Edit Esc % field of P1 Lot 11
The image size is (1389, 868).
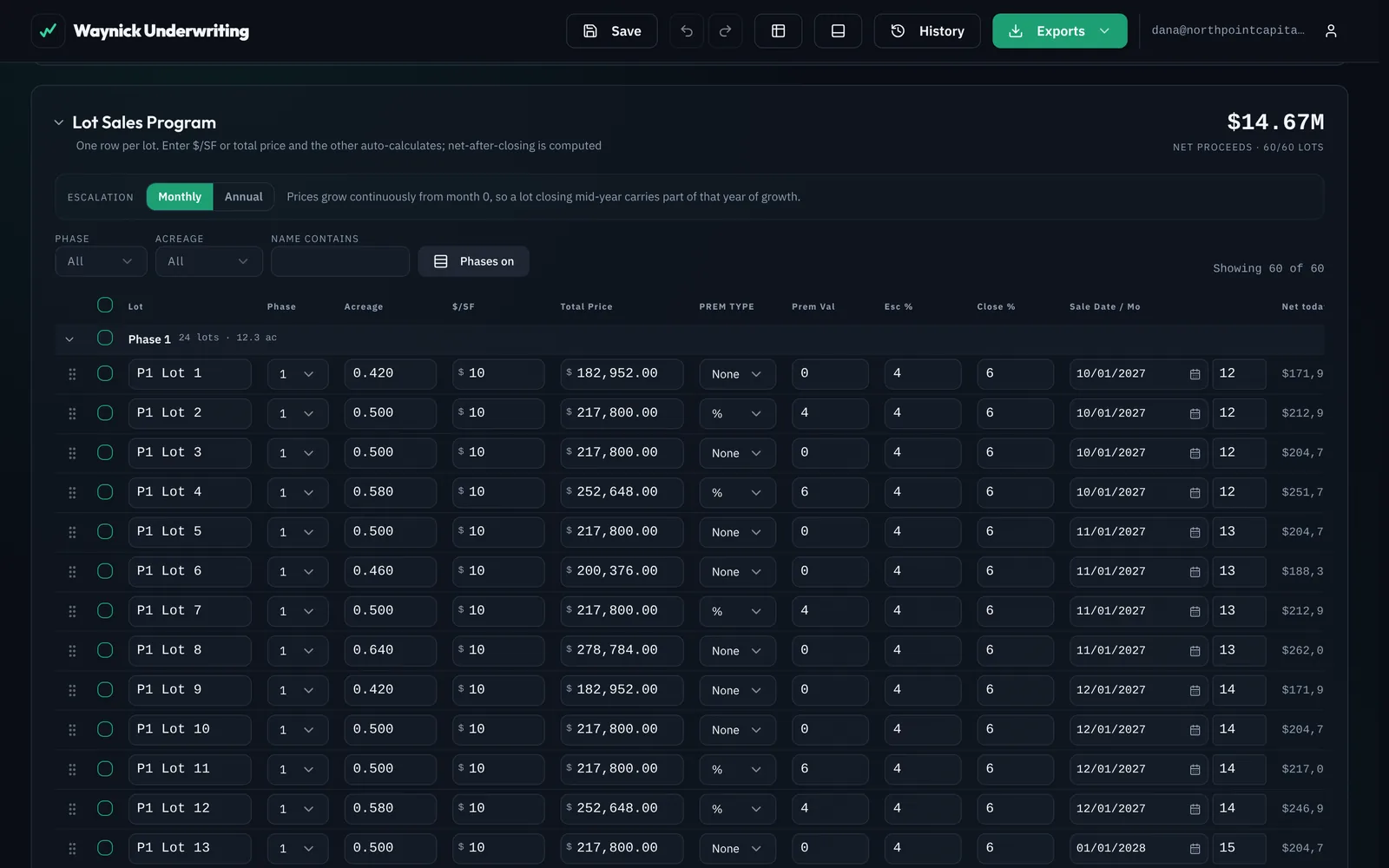[923, 769]
